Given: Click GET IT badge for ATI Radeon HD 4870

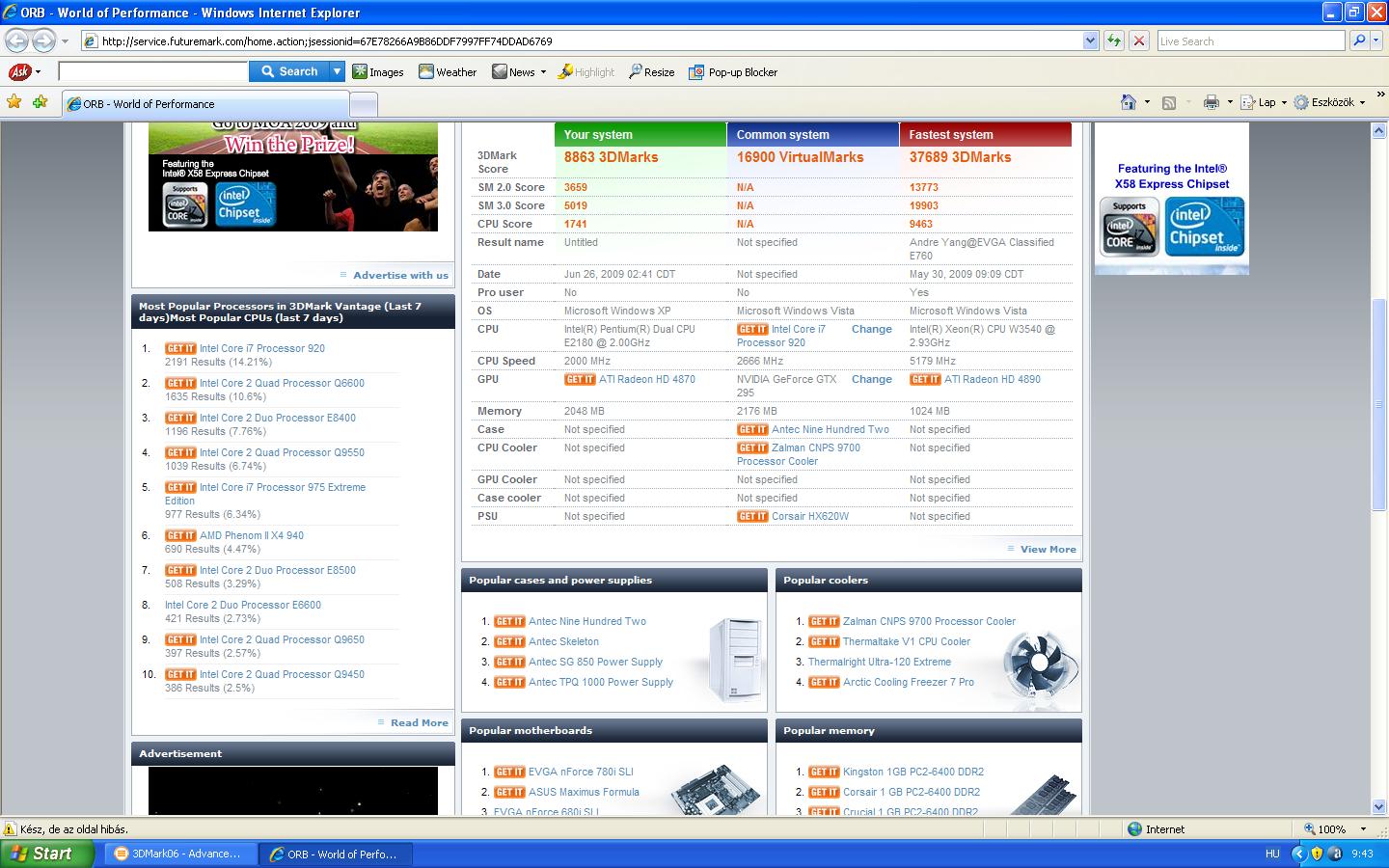Looking at the screenshot, I should pyautogui.click(x=580, y=379).
